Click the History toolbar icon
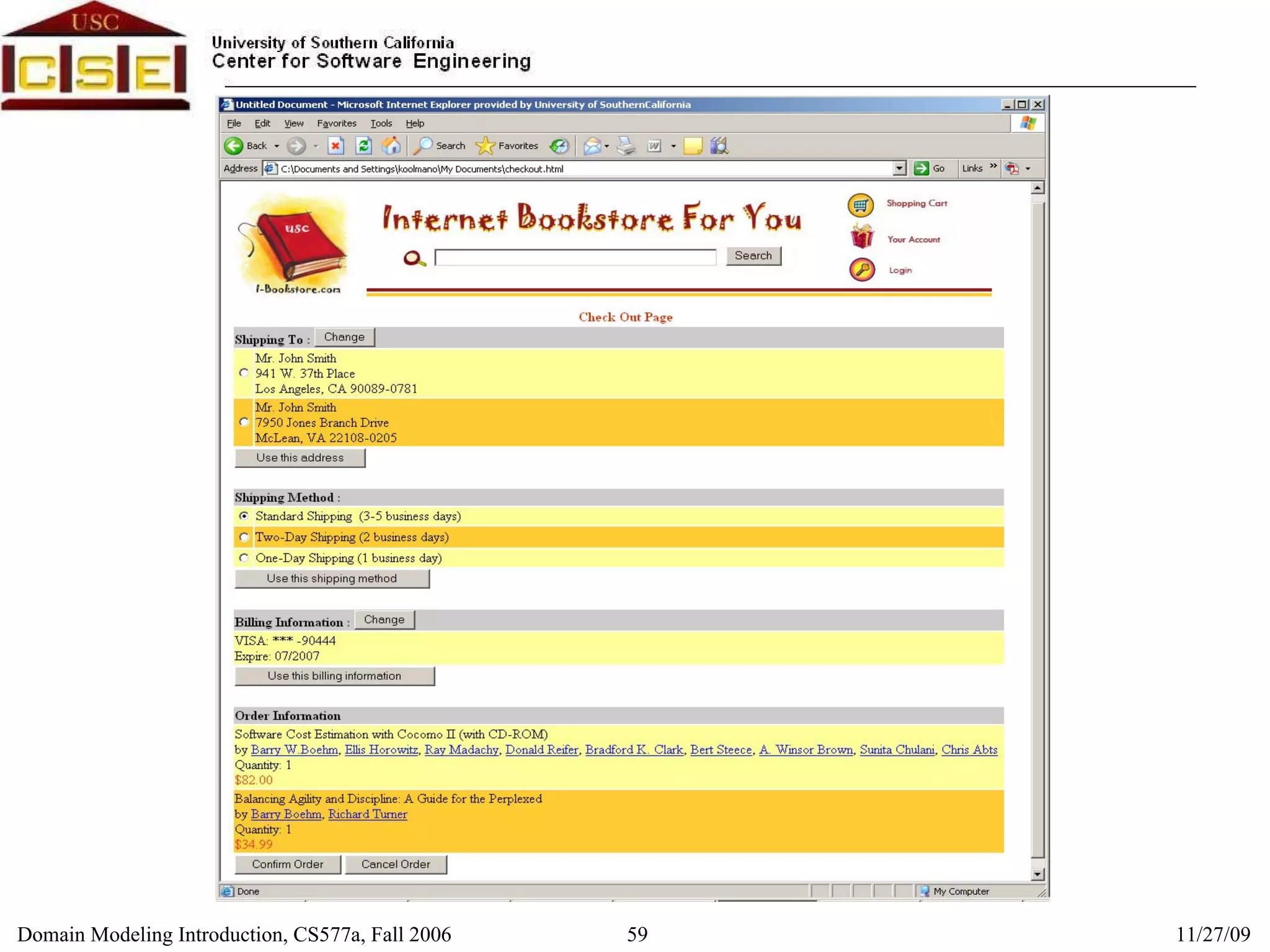 tap(559, 146)
